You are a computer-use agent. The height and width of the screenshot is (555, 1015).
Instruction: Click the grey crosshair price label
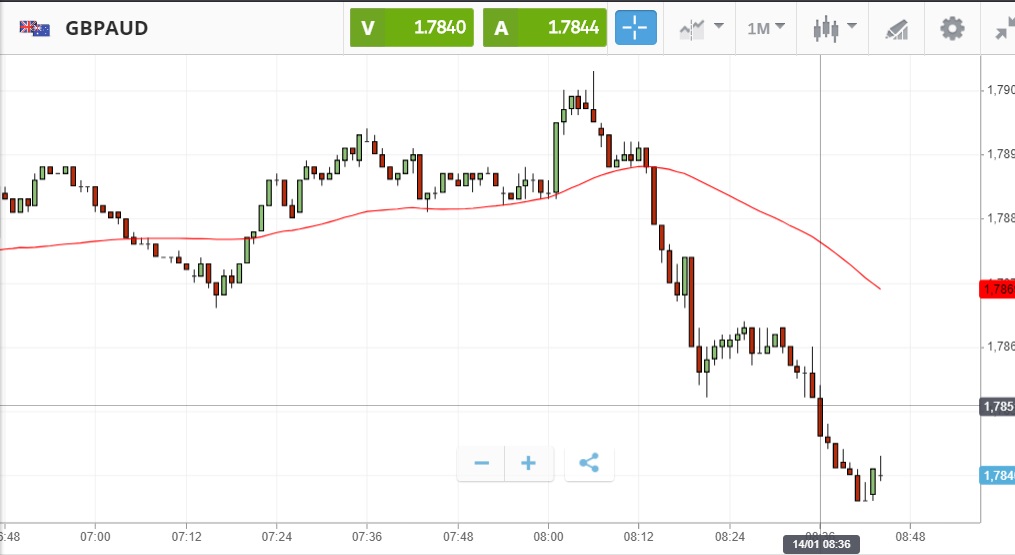tap(998, 406)
